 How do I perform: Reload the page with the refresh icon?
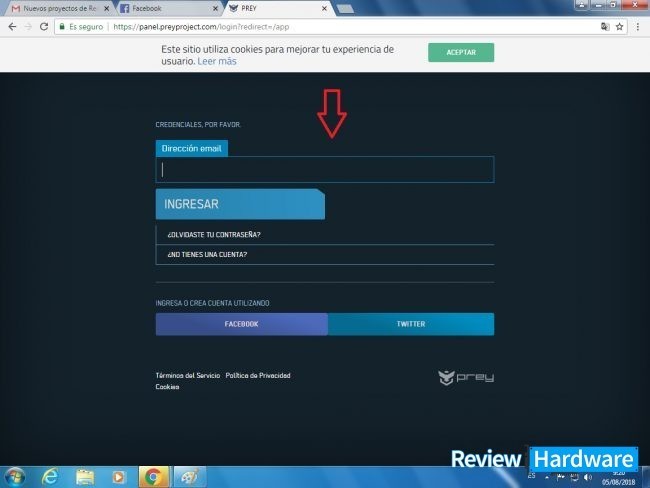[44, 27]
